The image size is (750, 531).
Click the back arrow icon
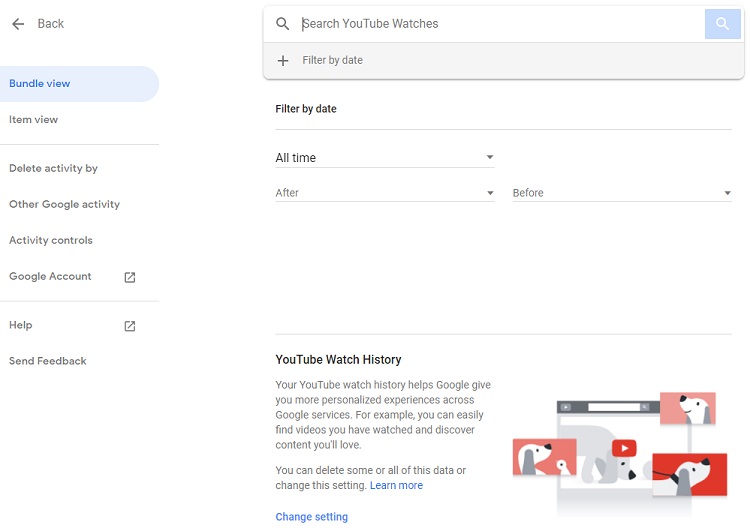tap(18, 24)
